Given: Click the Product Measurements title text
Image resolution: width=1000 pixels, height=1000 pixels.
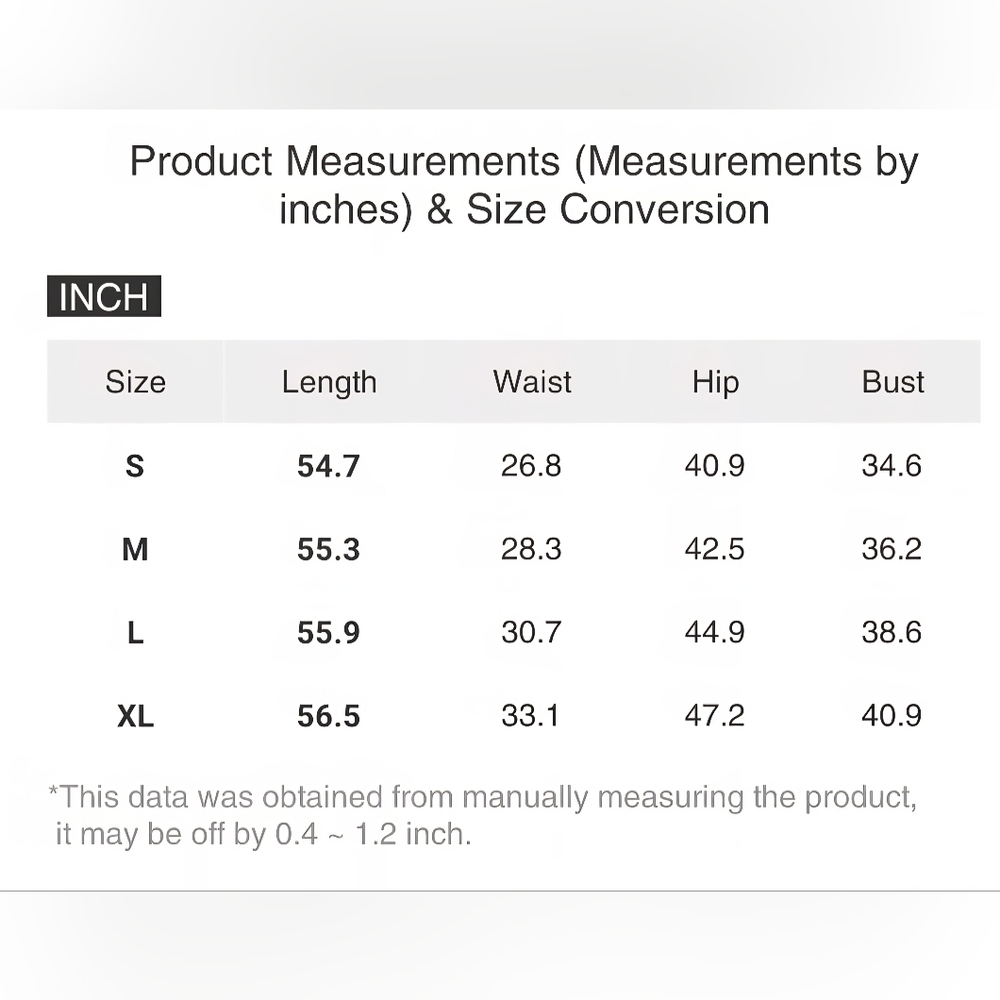Looking at the screenshot, I should point(524,185).
